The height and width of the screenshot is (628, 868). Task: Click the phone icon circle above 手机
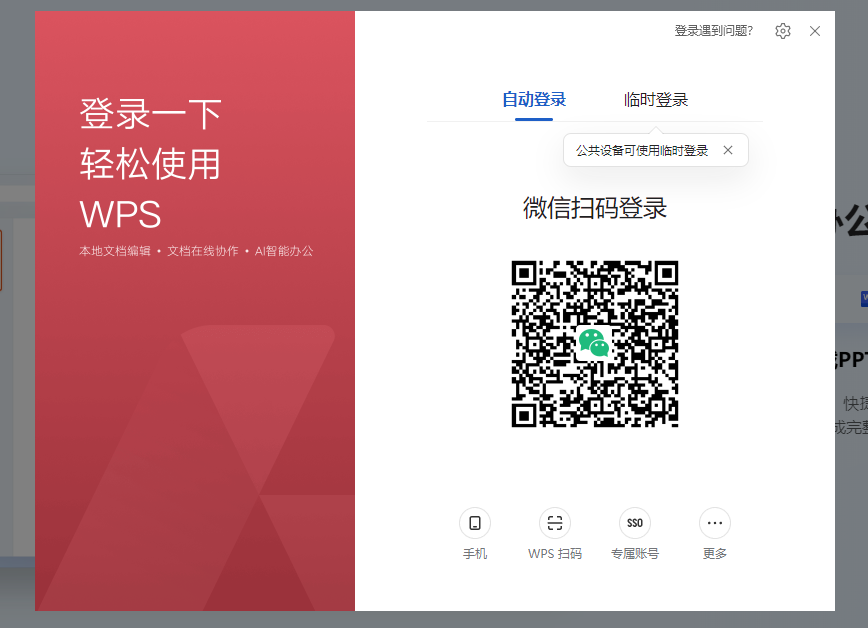[474, 522]
